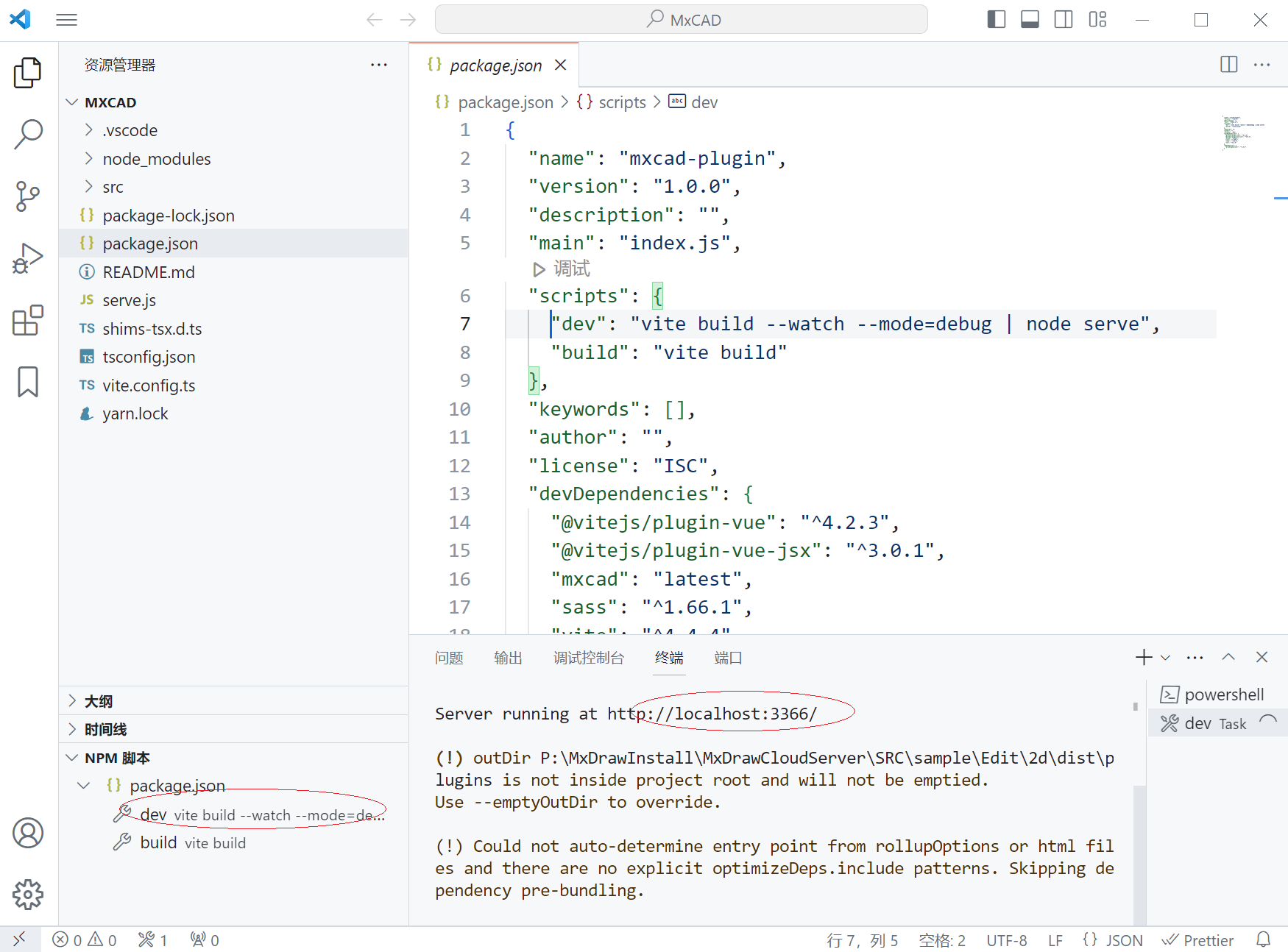
Task: Open remote window status button
Action: point(20,939)
